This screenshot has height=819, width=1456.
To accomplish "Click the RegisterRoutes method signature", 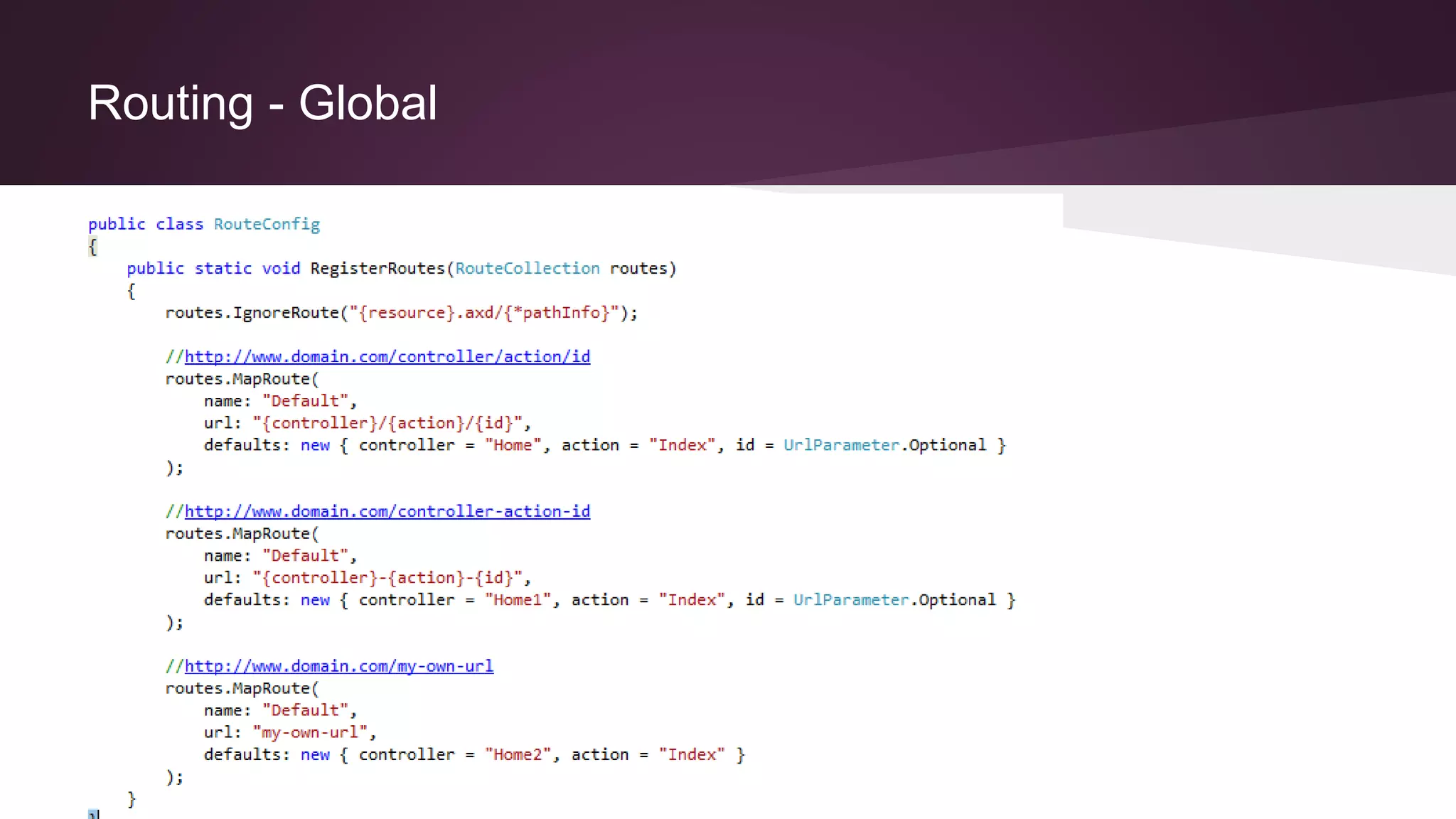I will pyautogui.click(x=402, y=269).
